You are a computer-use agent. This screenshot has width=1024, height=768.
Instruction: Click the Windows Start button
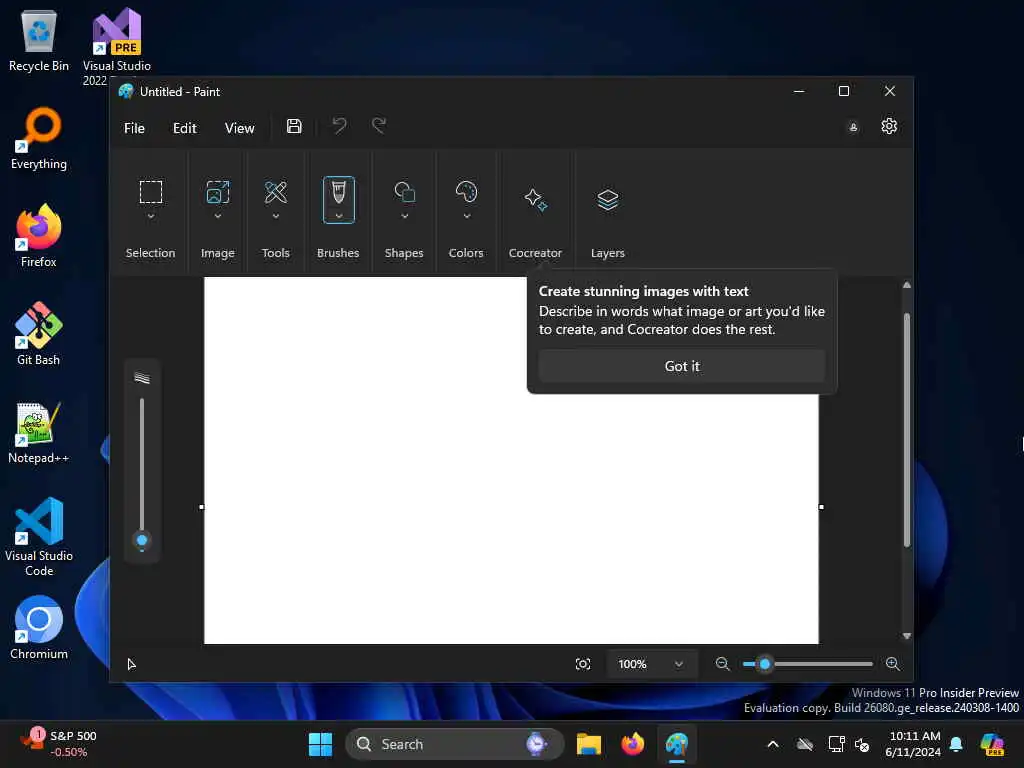[x=320, y=744]
